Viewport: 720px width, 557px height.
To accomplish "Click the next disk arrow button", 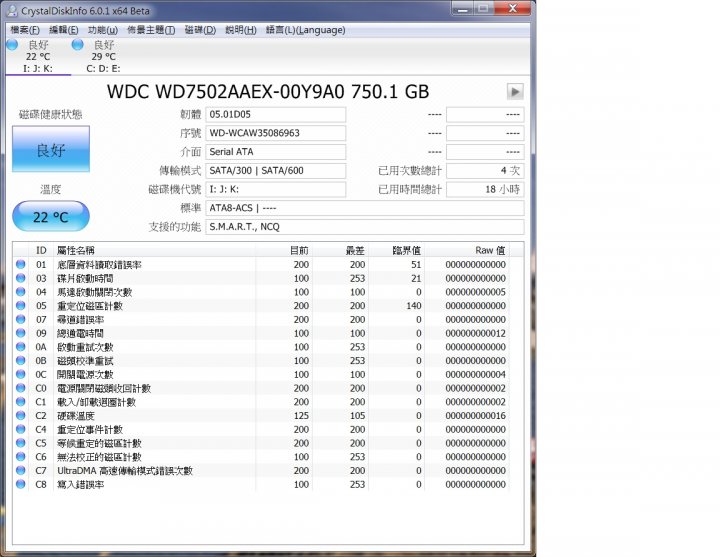I will point(515,91).
